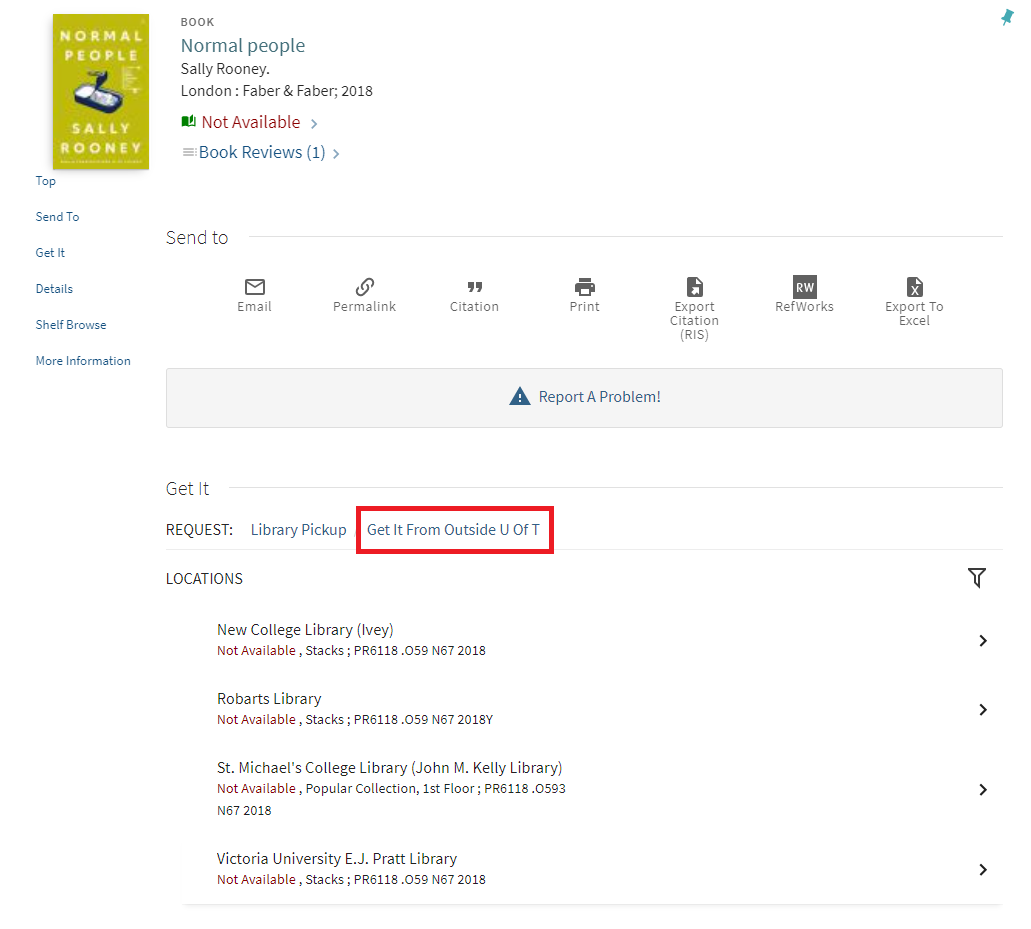
Task: Click the red Not Available status link
Action: 251,122
